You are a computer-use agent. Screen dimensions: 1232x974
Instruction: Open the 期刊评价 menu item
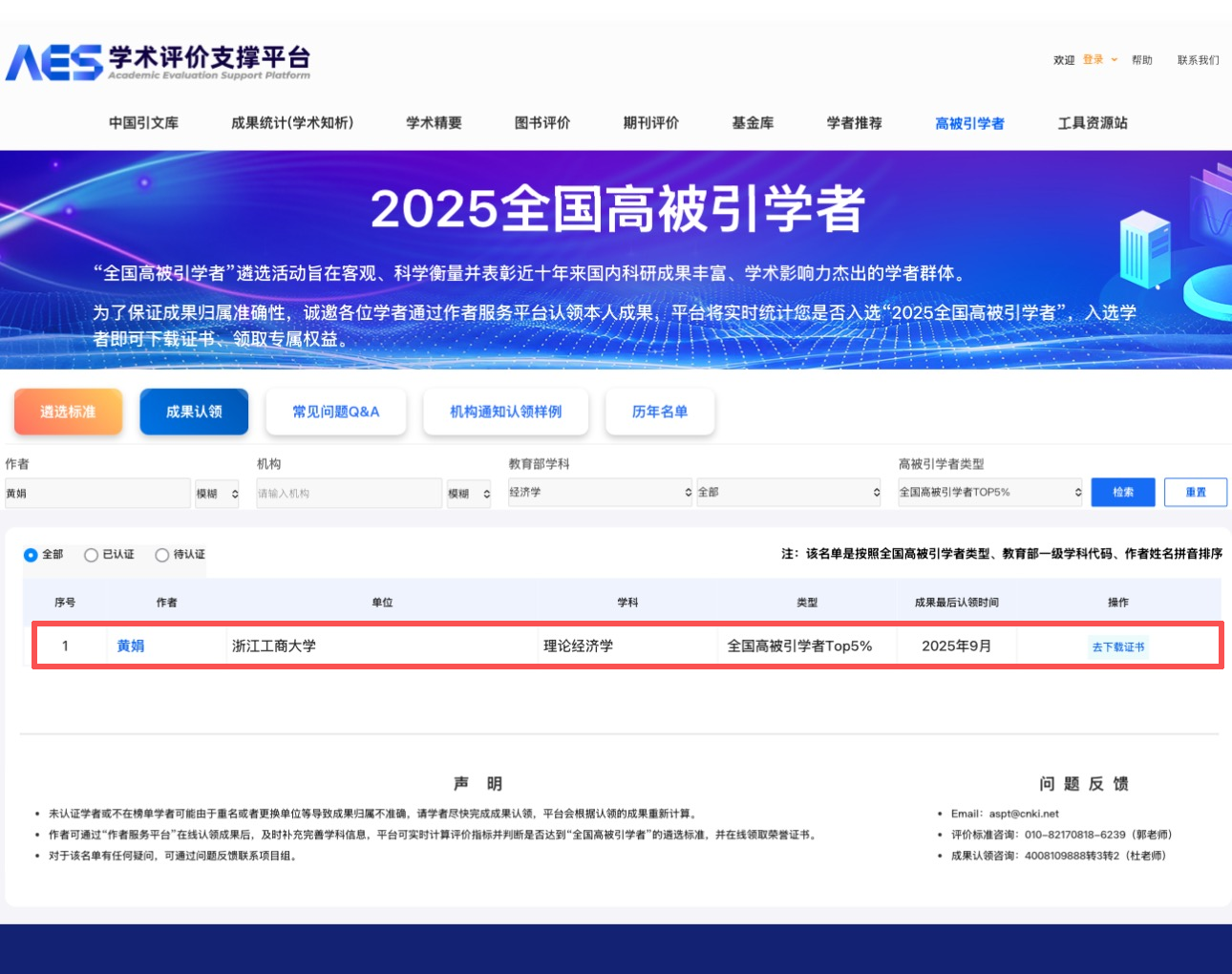(x=650, y=123)
